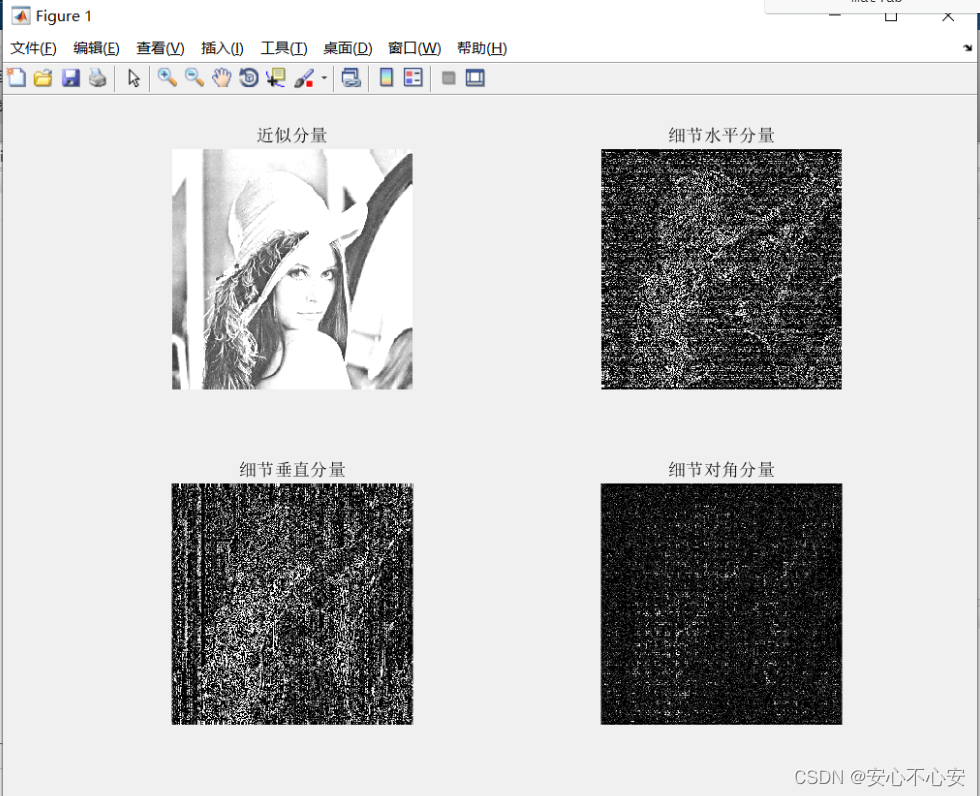Open the 文件(F) menu
The height and width of the screenshot is (796, 980).
tap(34, 48)
